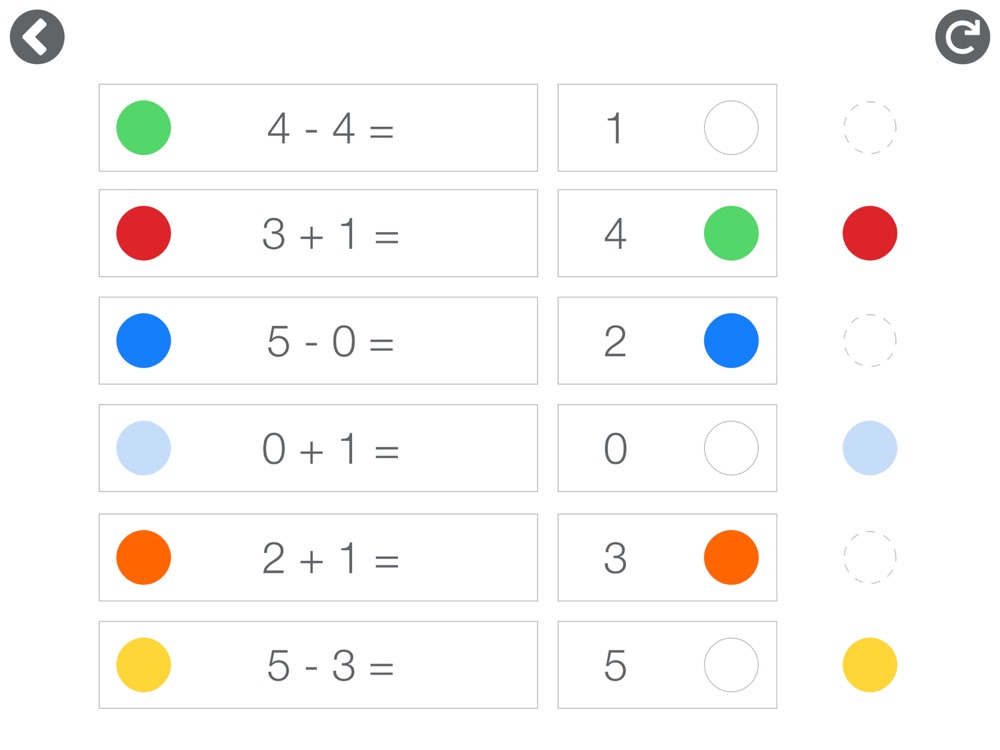Remove orange dot from answer 3

tap(731, 557)
